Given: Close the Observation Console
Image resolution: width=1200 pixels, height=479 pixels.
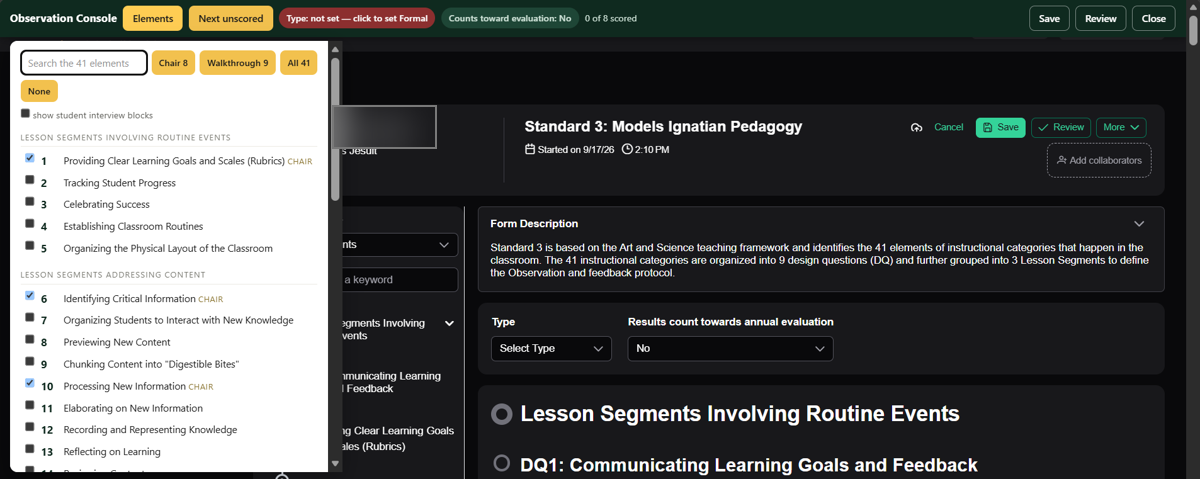Looking at the screenshot, I should point(1154,18).
